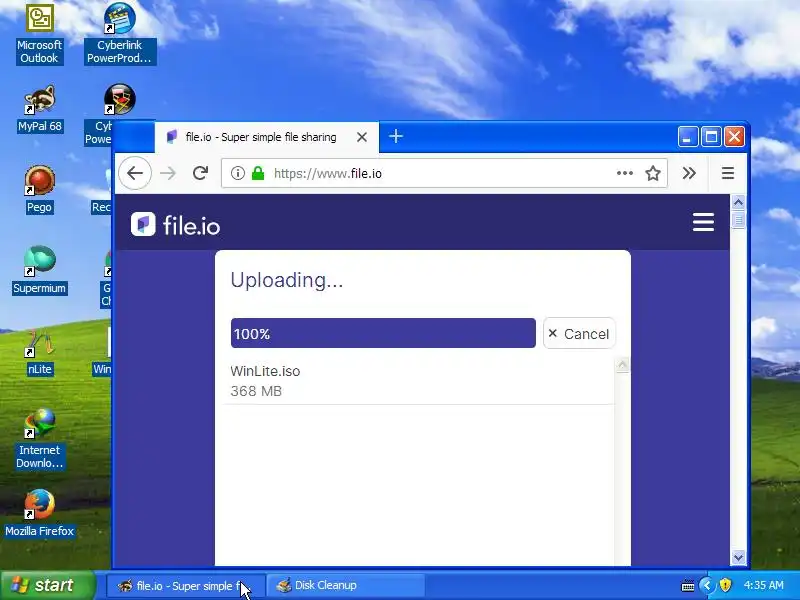Open the Cyberlink PowerProducer desktop icon
The height and width of the screenshot is (600, 800).
coord(120,34)
